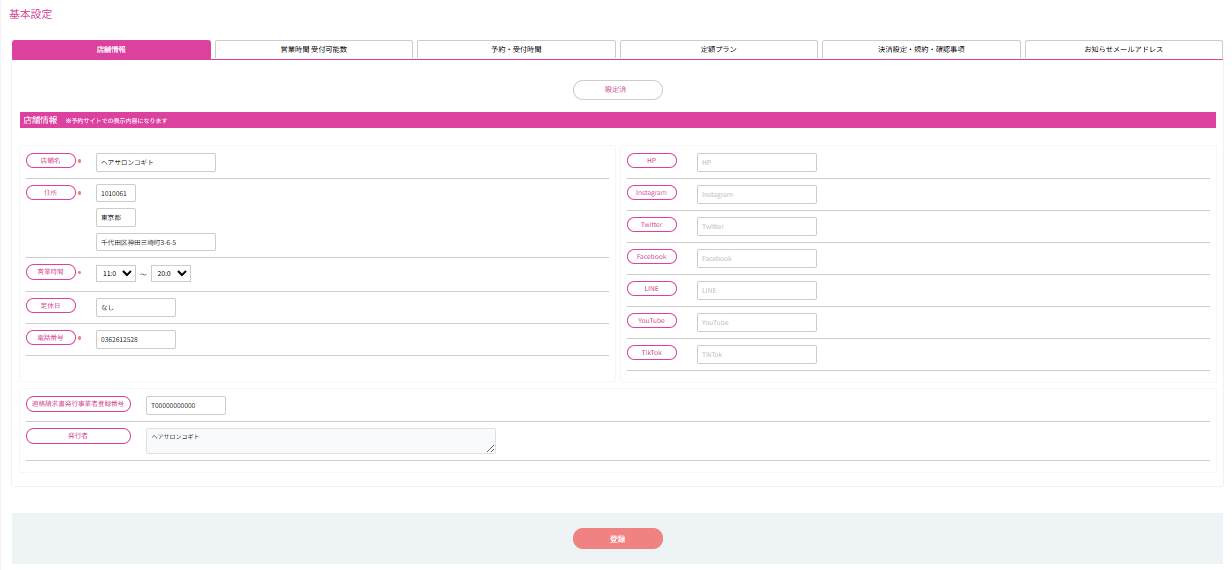Viewport: 1232px width, 570px height.
Task: Focus the 電話番号 phone number field
Action: click(x=136, y=340)
